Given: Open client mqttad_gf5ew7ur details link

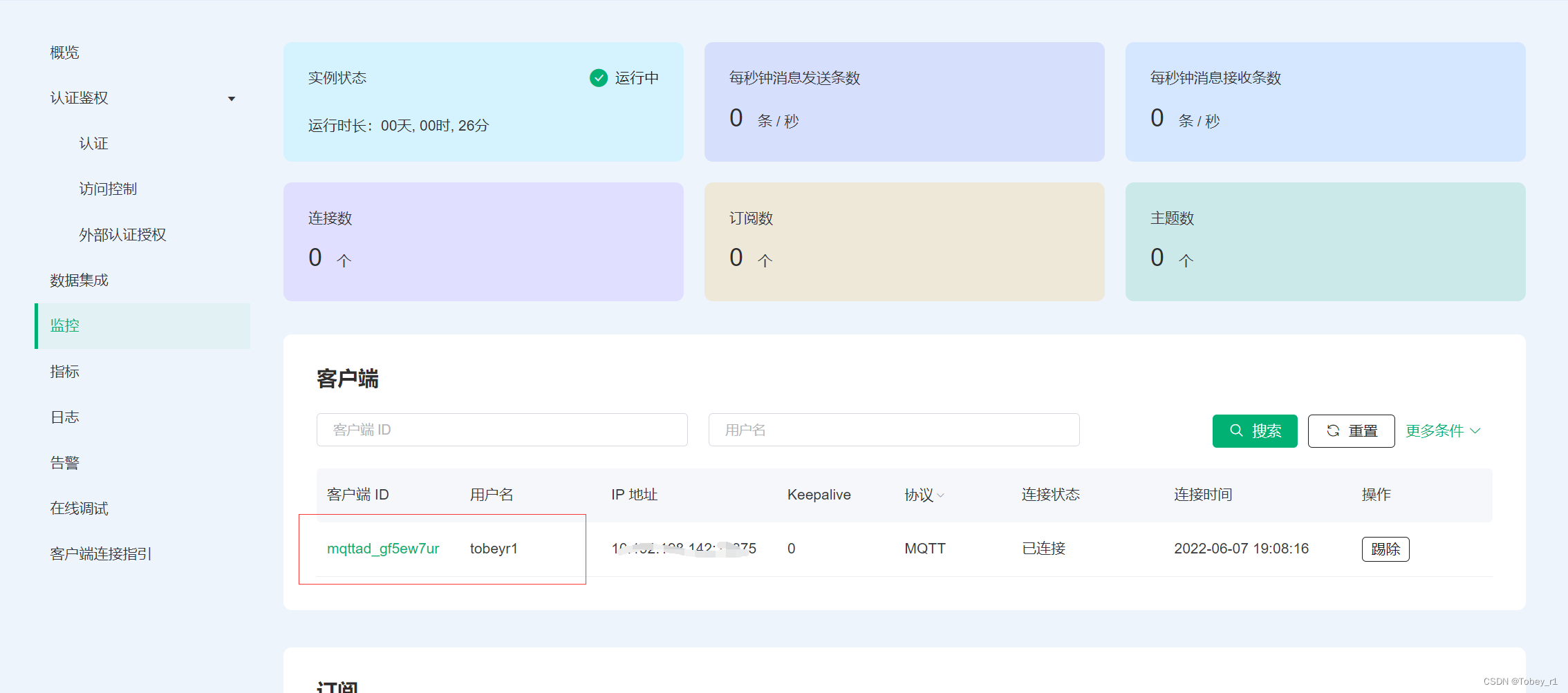Looking at the screenshot, I should click(383, 549).
